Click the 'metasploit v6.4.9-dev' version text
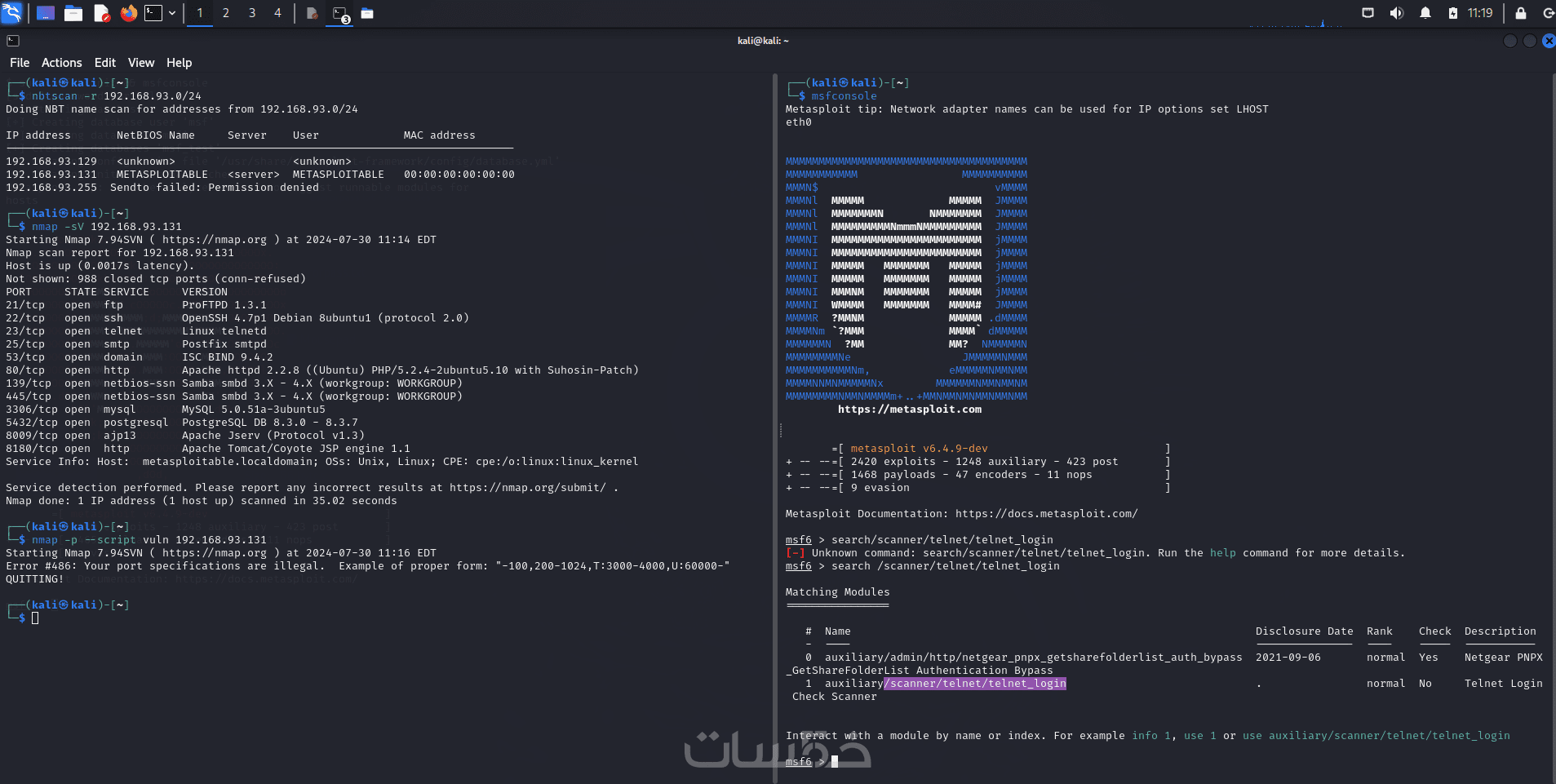Screen dimensions: 1556x784 point(920,449)
